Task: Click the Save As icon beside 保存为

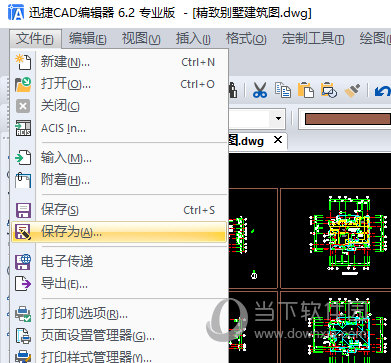Action: (23, 232)
